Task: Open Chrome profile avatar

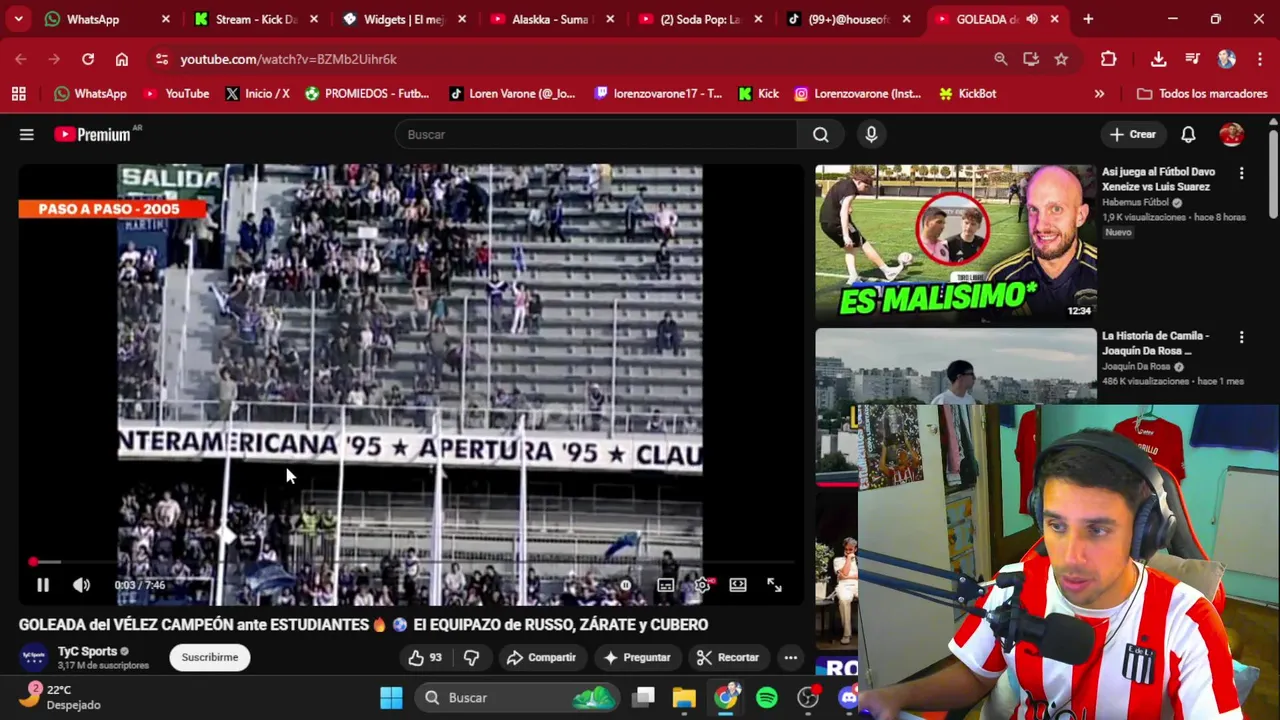Action: [1227, 59]
